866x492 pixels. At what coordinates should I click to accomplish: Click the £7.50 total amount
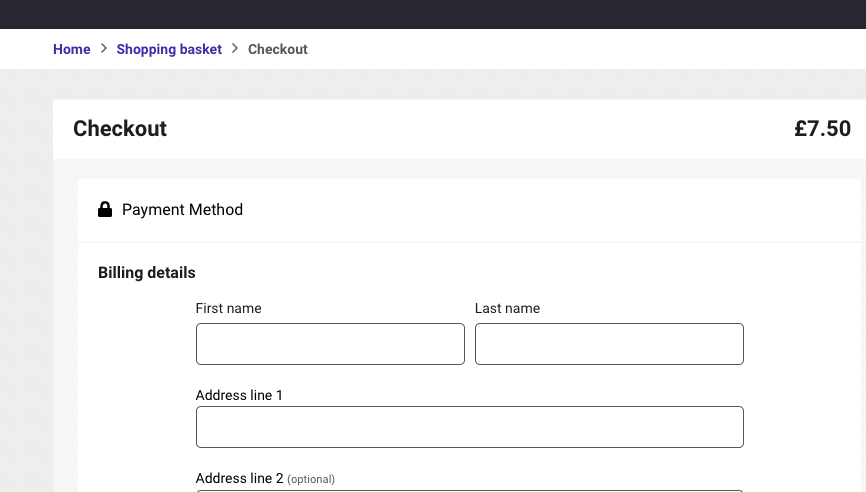822,129
